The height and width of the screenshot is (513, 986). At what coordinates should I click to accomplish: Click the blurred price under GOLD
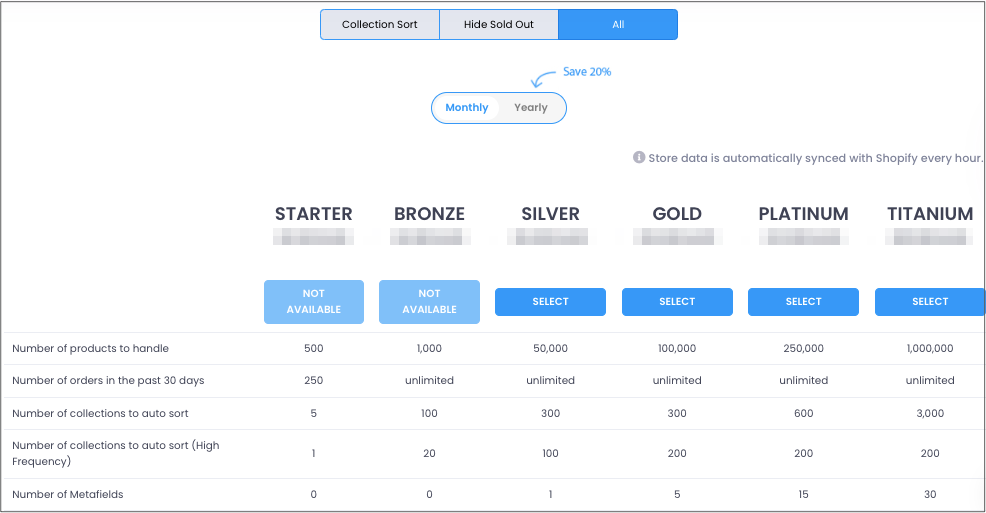[x=677, y=236]
